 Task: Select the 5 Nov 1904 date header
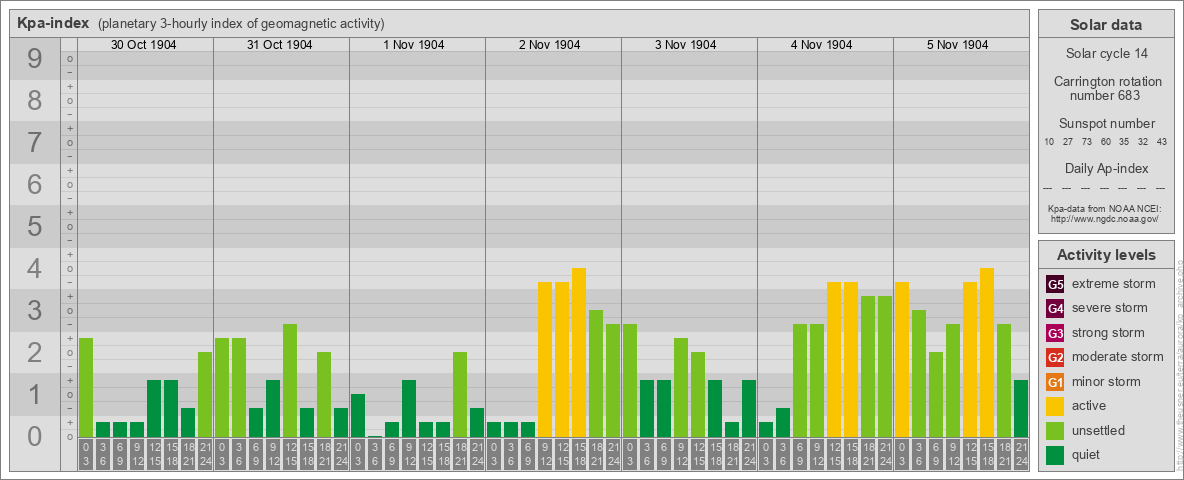(x=957, y=45)
